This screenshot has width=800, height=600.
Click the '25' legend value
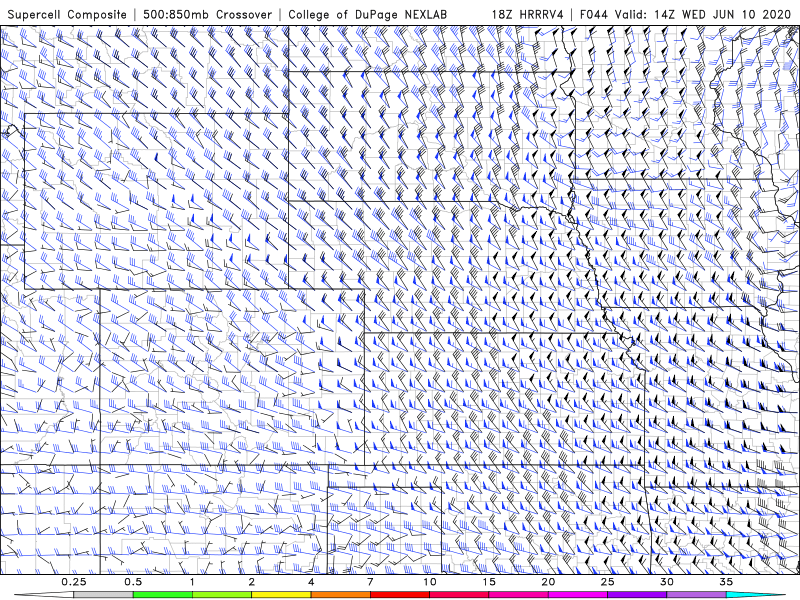(x=608, y=582)
